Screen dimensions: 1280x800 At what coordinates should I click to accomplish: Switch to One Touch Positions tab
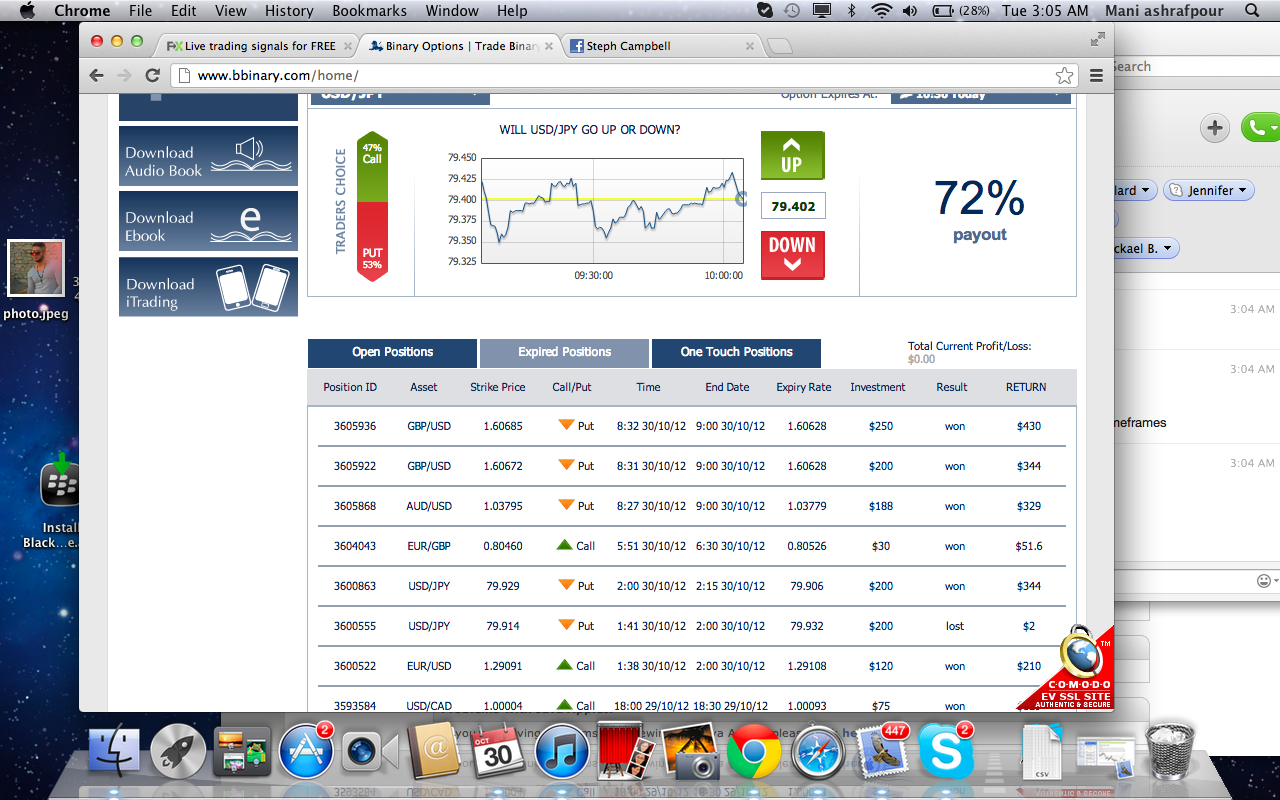click(736, 352)
